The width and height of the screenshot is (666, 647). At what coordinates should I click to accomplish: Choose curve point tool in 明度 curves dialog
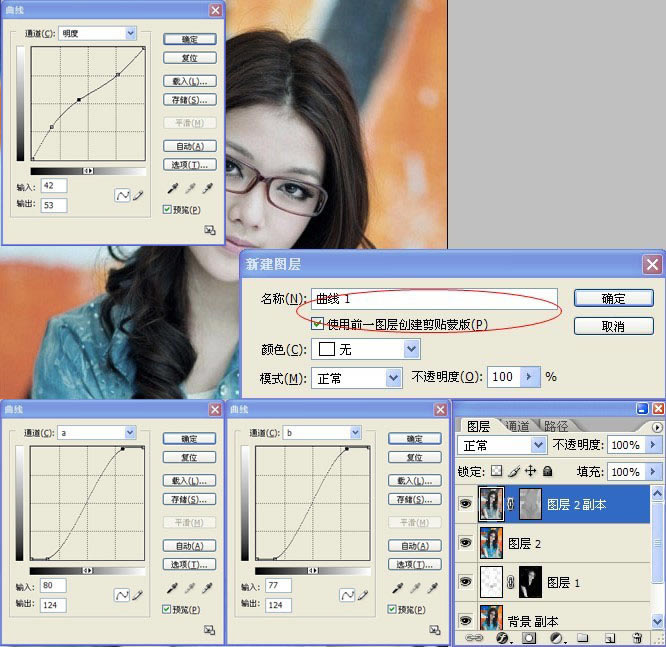click(x=122, y=195)
